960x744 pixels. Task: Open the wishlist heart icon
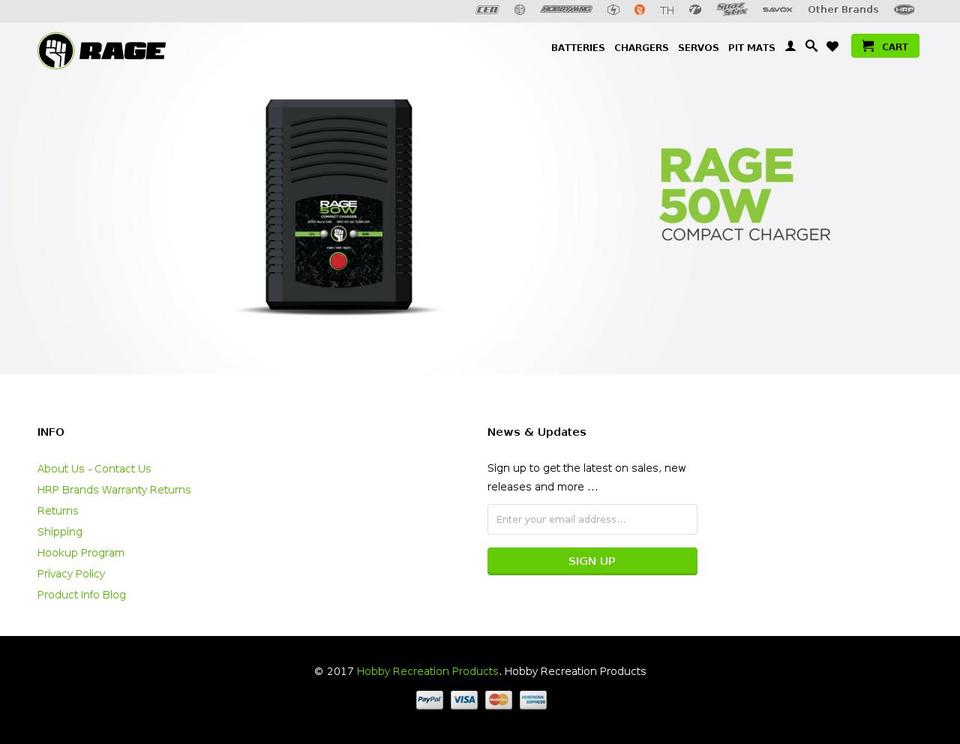[x=833, y=46]
